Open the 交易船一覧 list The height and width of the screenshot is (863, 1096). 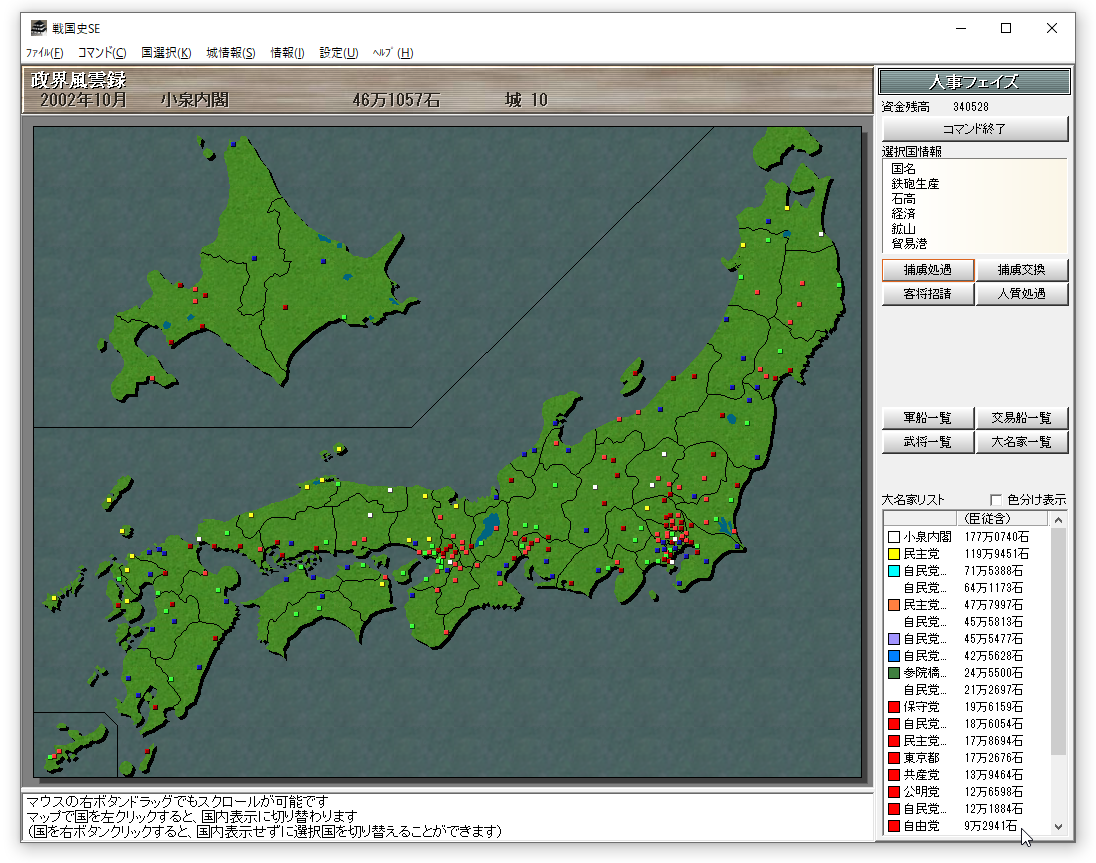[1022, 418]
